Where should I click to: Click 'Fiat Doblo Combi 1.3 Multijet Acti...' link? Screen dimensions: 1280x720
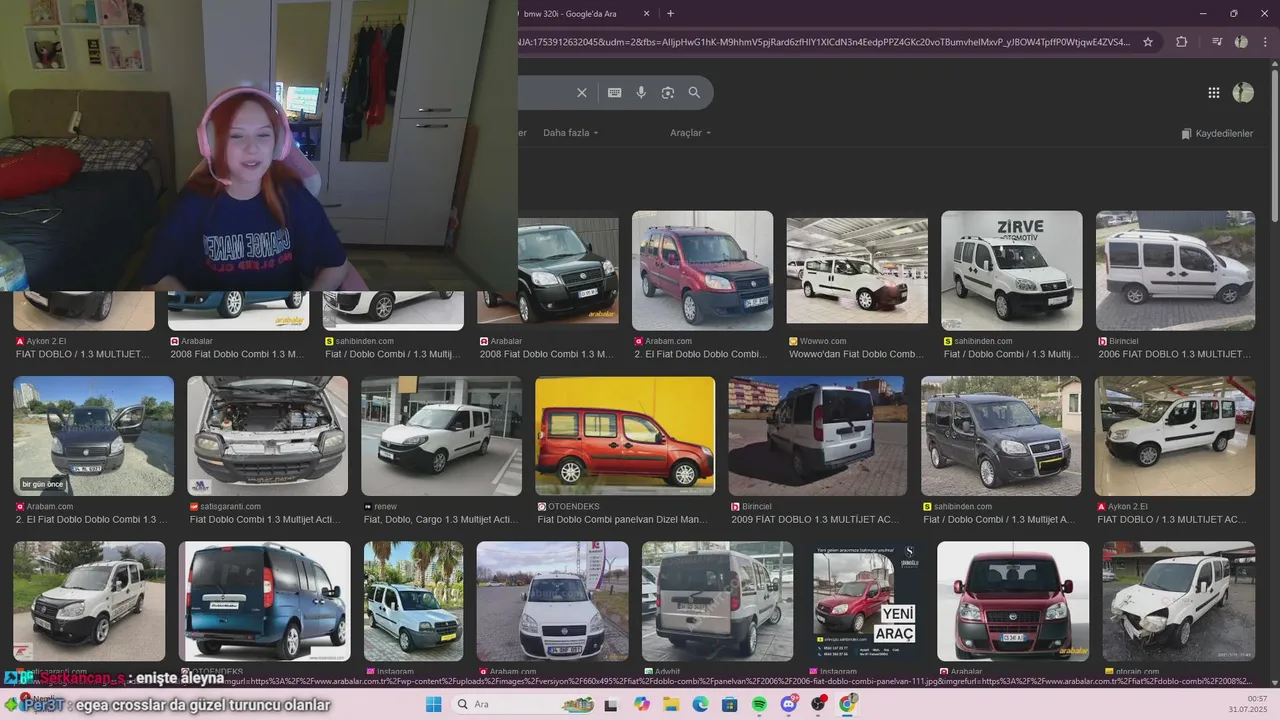click(266, 520)
